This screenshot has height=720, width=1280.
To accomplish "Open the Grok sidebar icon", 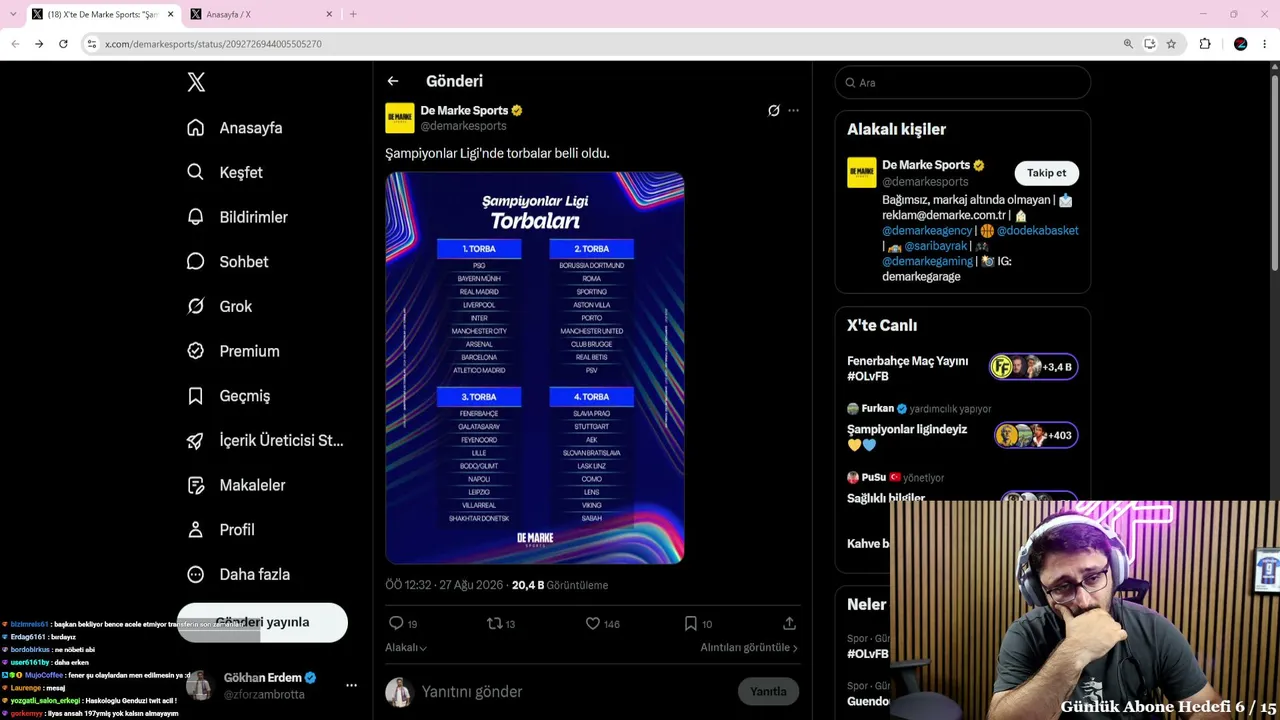I will (x=196, y=306).
